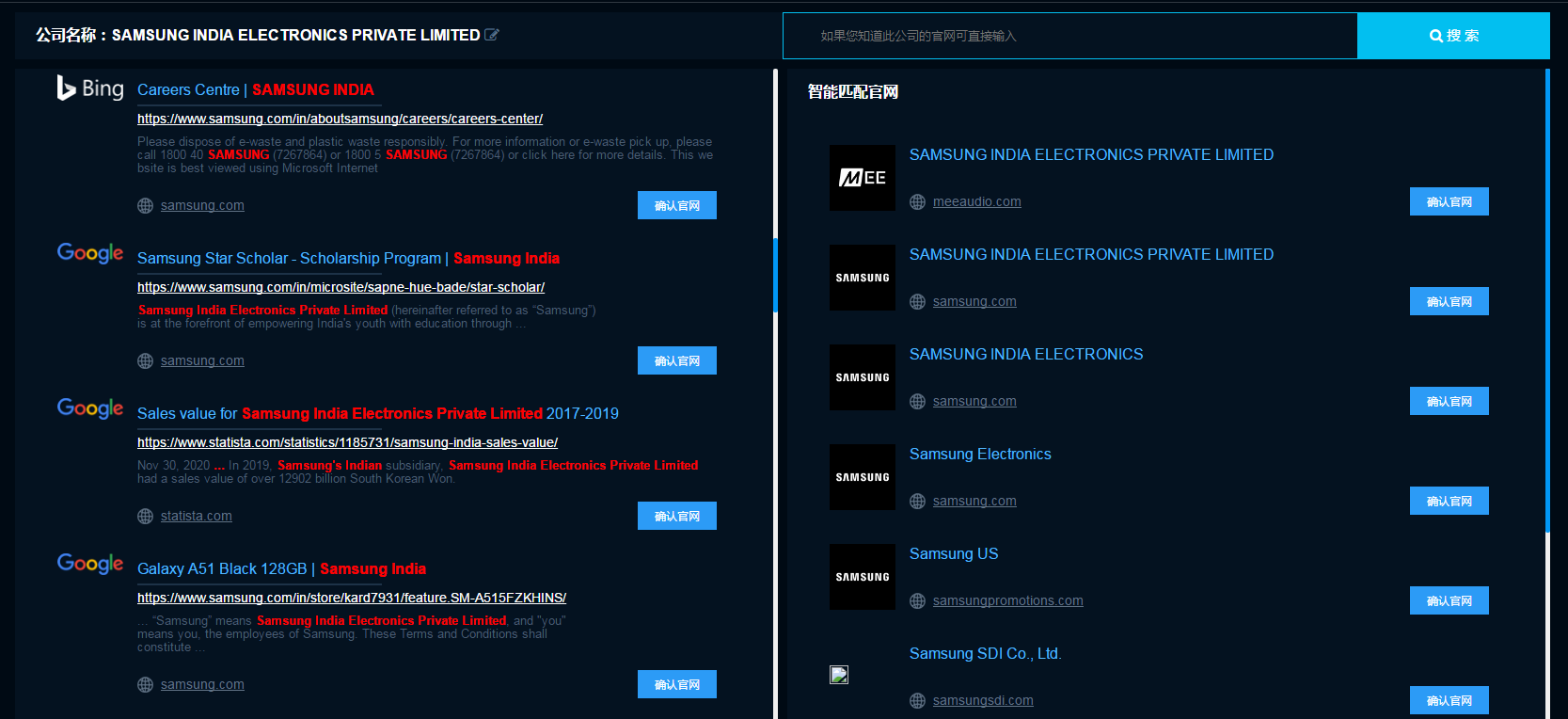Open the Samsung Electronics match title

980,454
